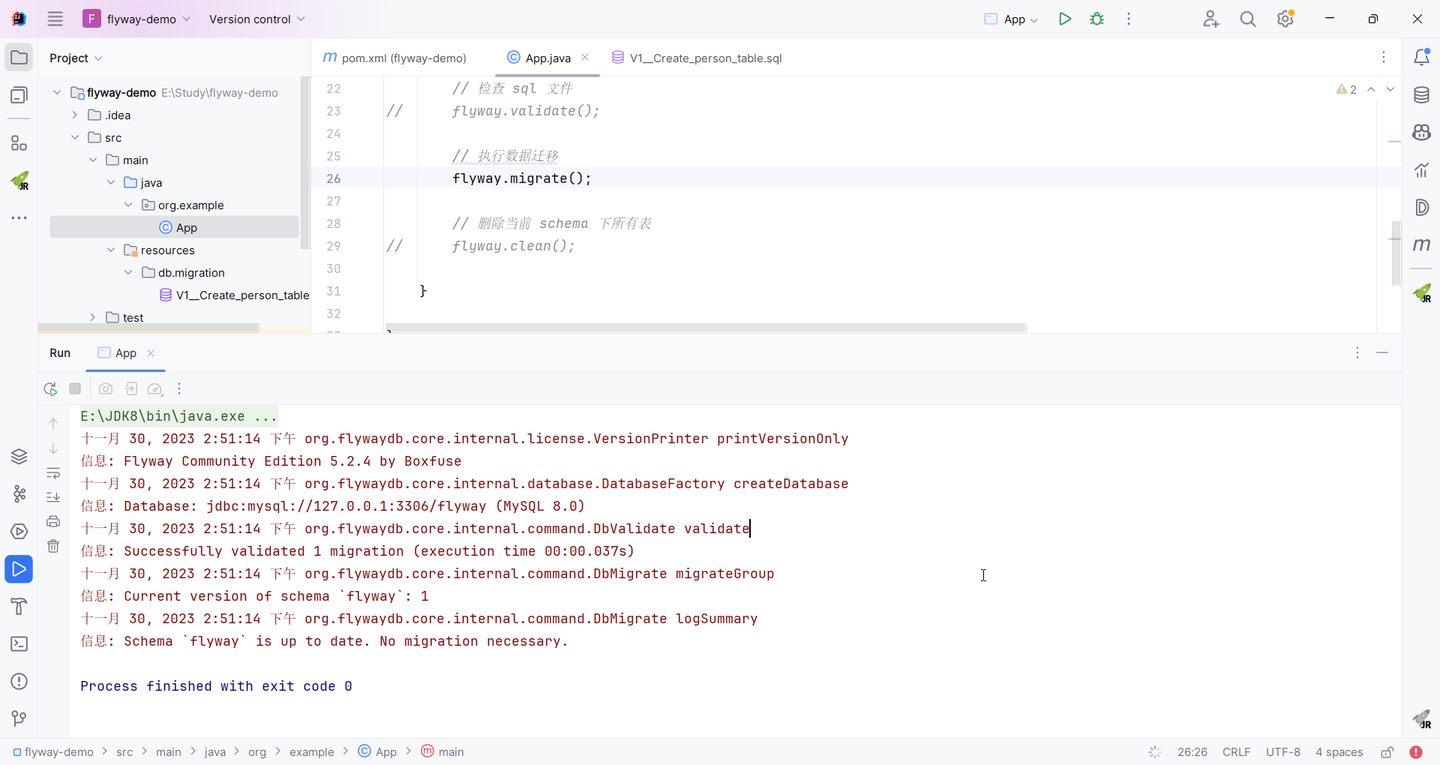Open the Version control dropdown
The height and width of the screenshot is (765, 1440).
pos(257,19)
